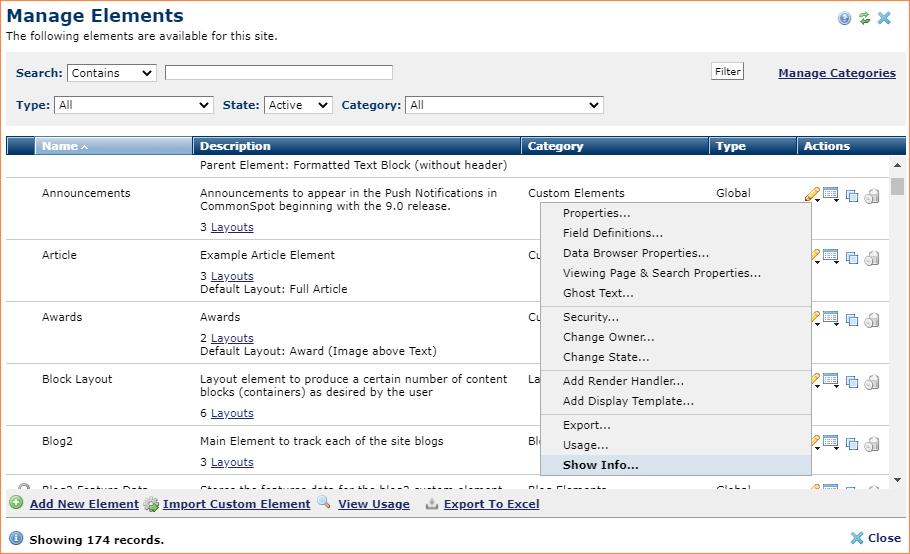910x554 pixels.
Task: Refresh the Manage Elements dialog
Action: coord(865,18)
